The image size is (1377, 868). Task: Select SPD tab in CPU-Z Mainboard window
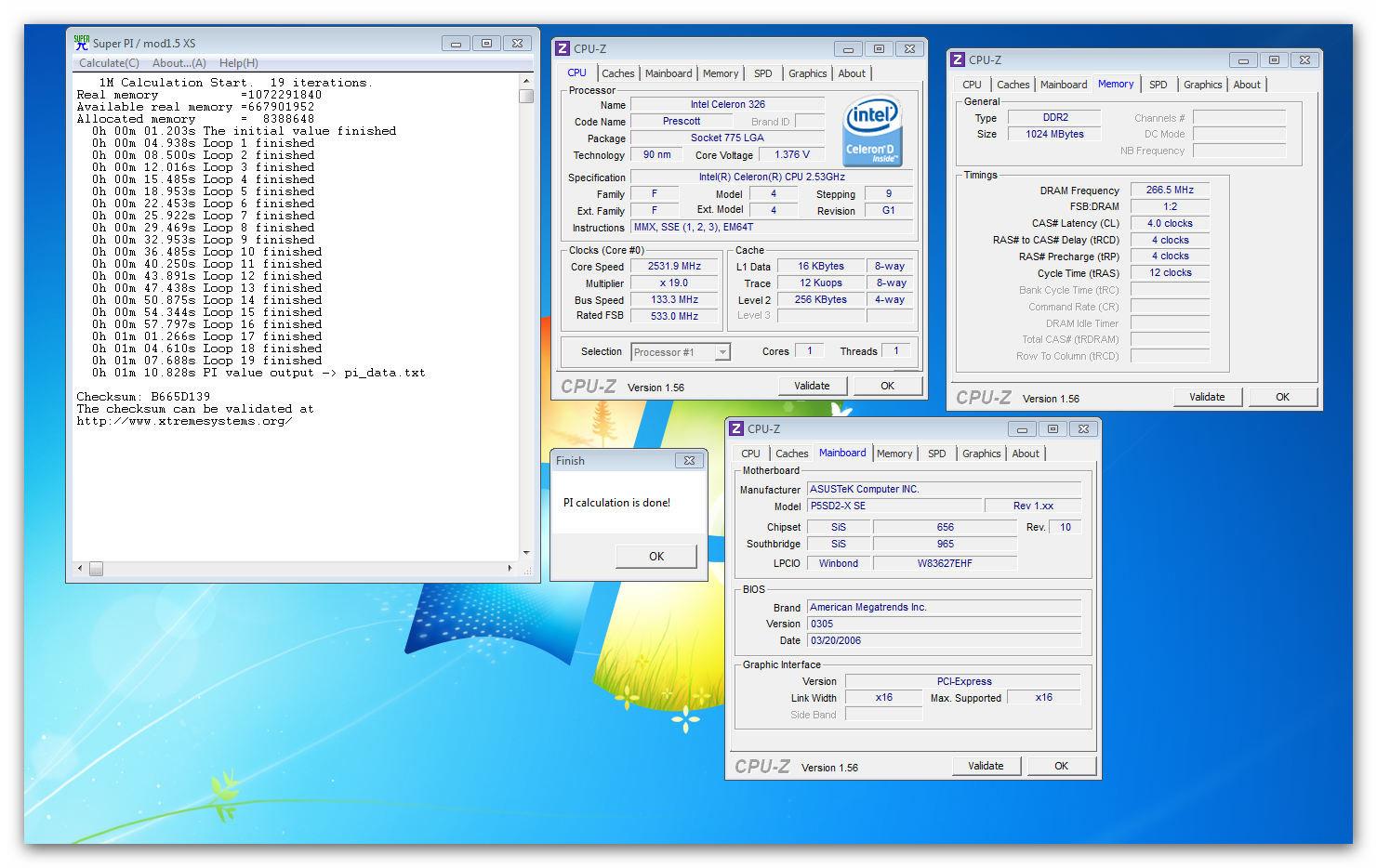coord(937,454)
